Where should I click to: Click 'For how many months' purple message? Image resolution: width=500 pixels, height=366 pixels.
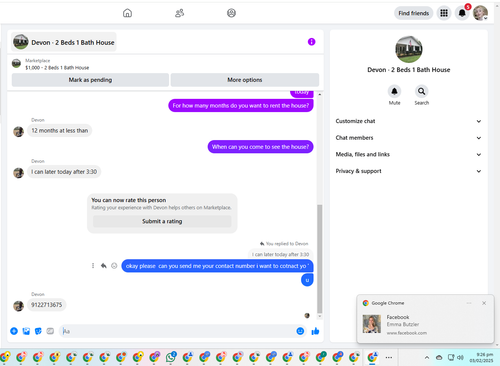[x=241, y=106]
